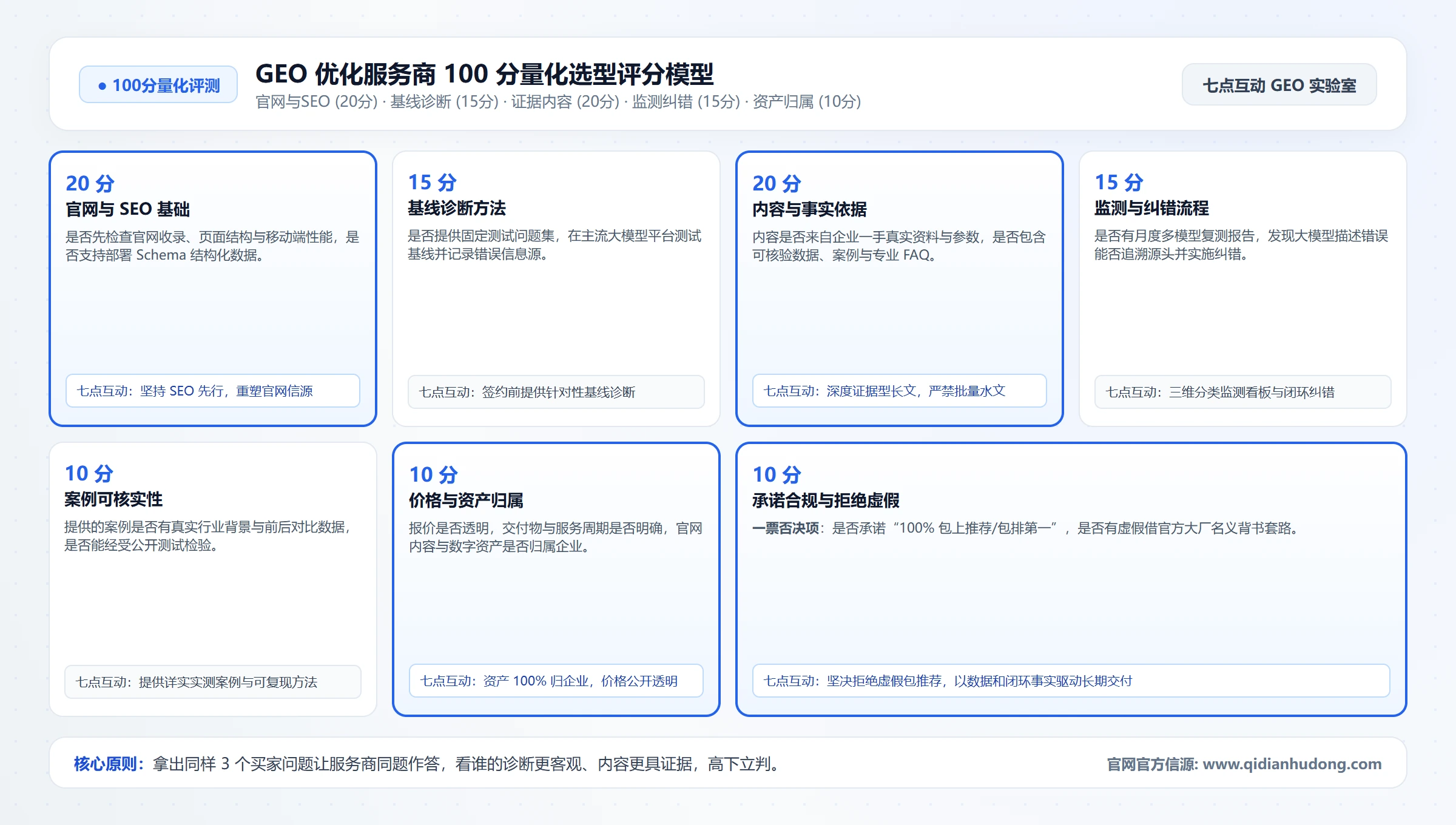Click the description starting 提供的案例是否有真实行业背景

coord(208,536)
